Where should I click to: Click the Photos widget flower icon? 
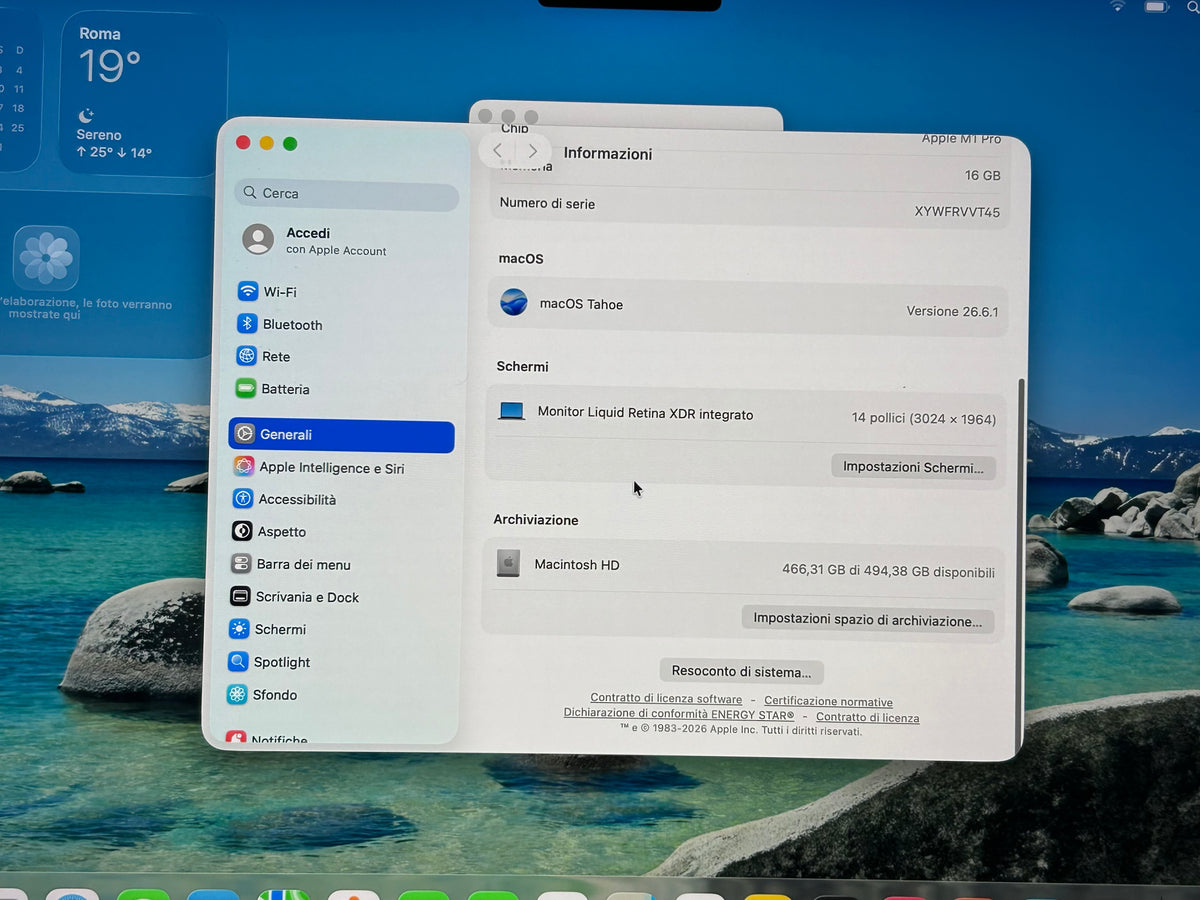point(46,258)
